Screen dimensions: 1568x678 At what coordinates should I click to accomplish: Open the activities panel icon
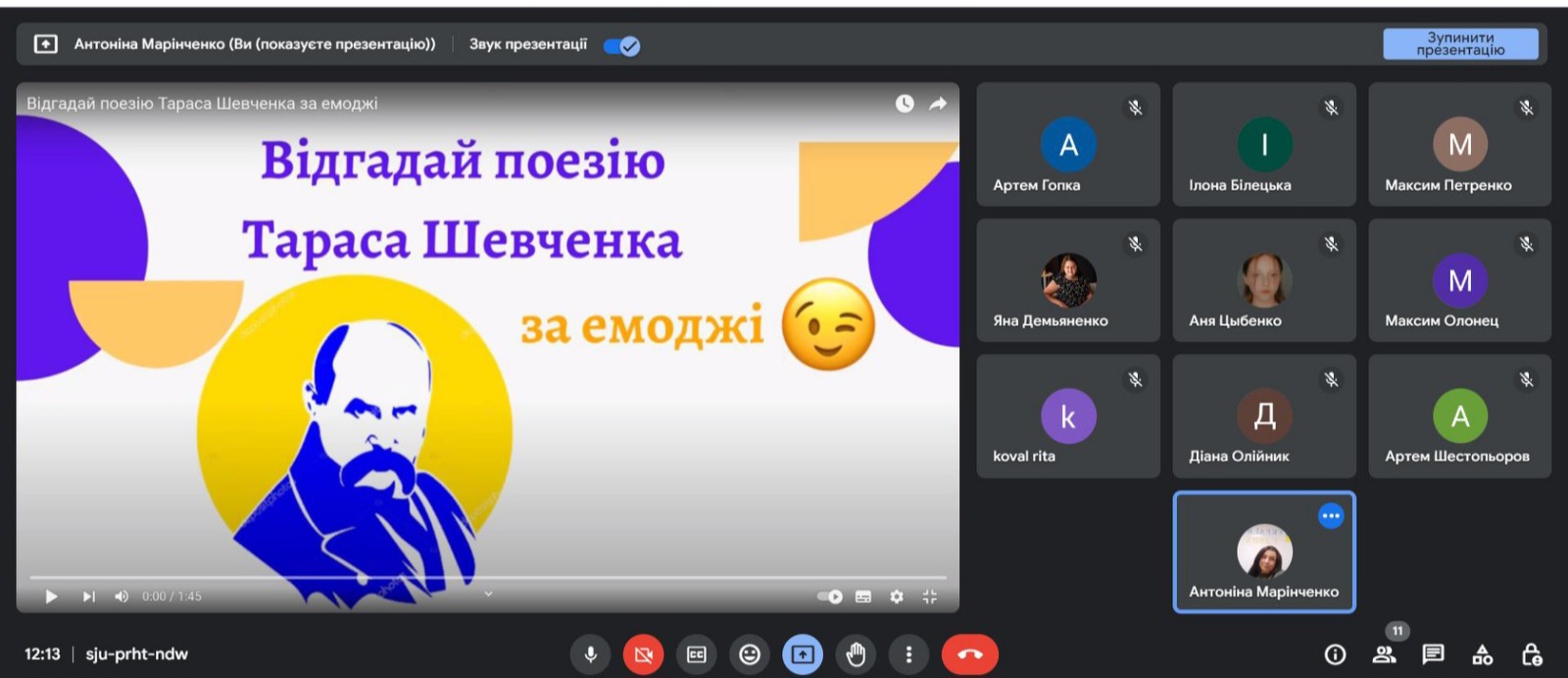[x=1483, y=654]
